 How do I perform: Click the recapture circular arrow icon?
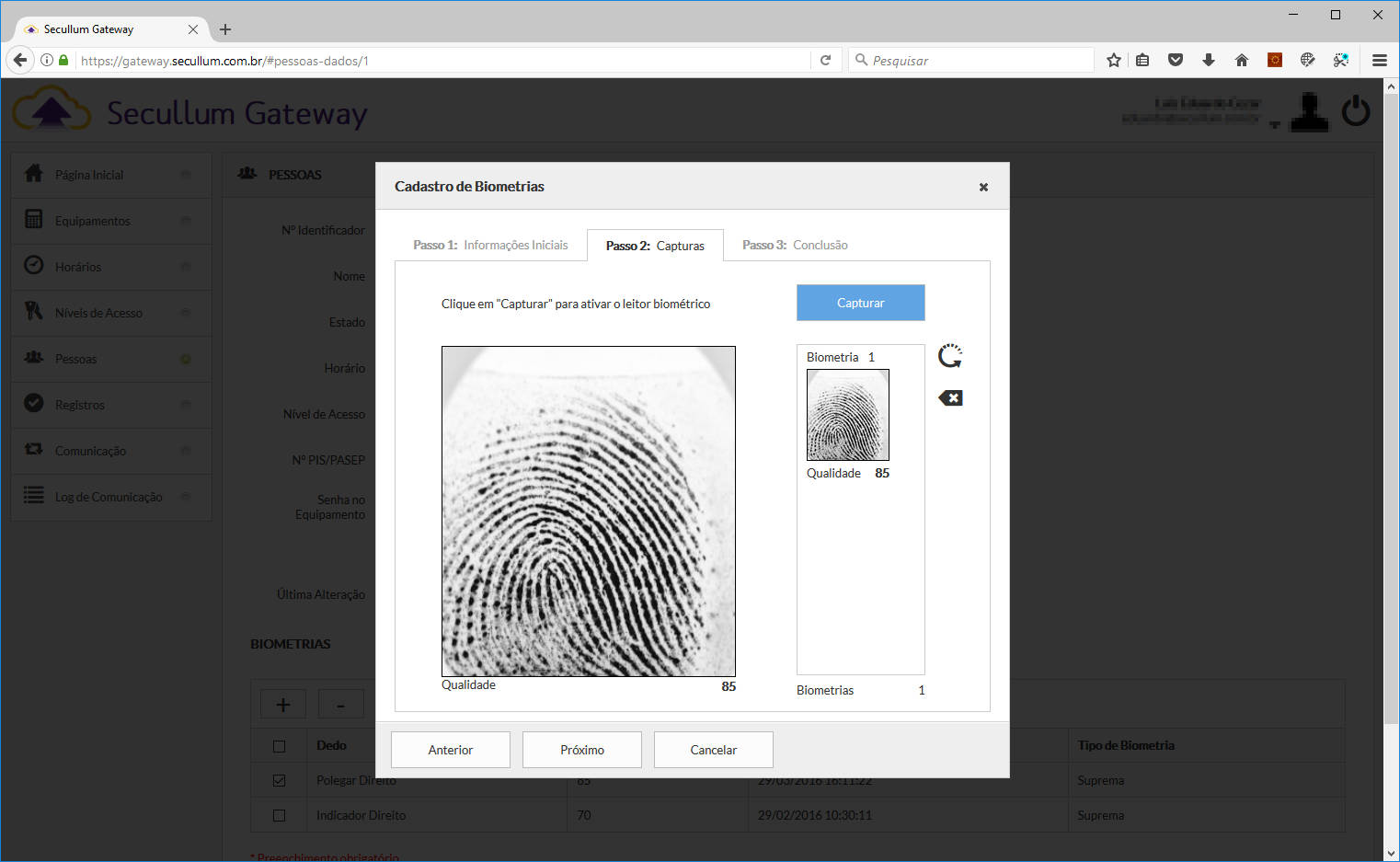click(950, 356)
